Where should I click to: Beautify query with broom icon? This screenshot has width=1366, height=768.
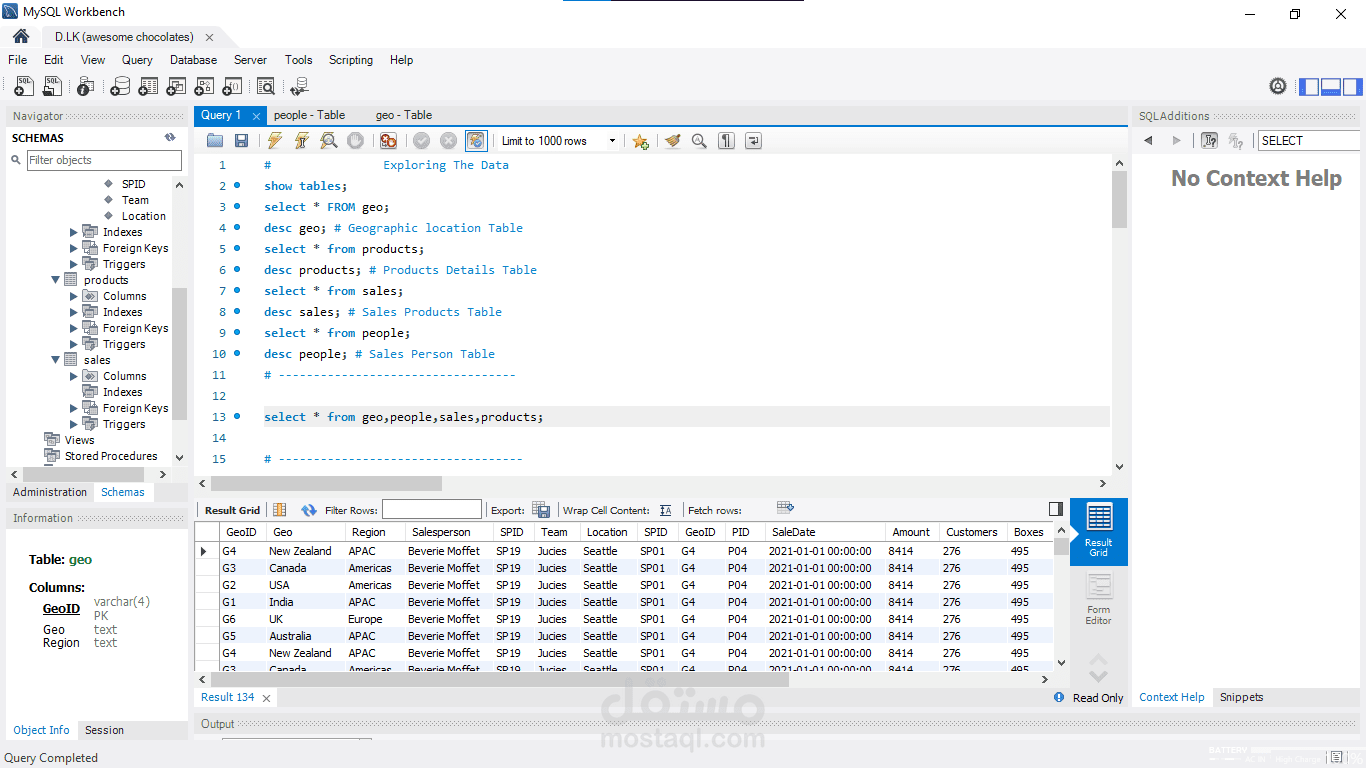coord(673,141)
